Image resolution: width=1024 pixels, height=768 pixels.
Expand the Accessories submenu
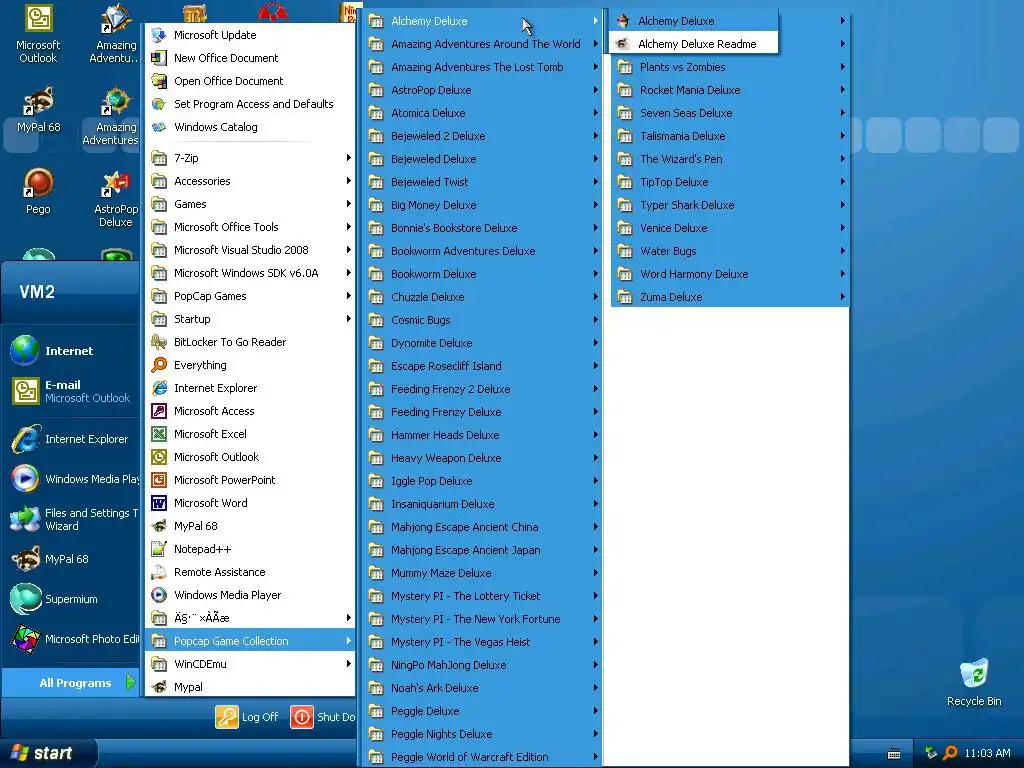click(x=249, y=181)
